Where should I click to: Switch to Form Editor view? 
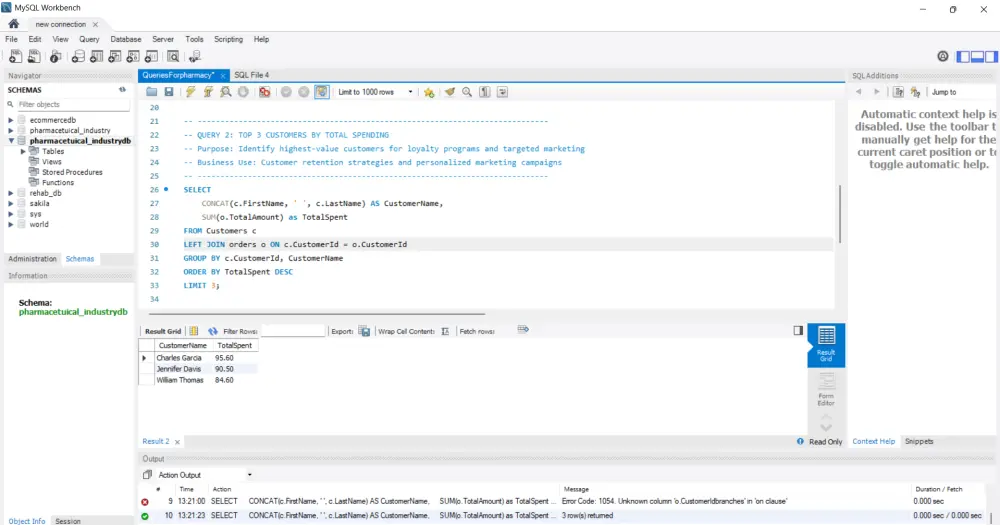click(826, 390)
